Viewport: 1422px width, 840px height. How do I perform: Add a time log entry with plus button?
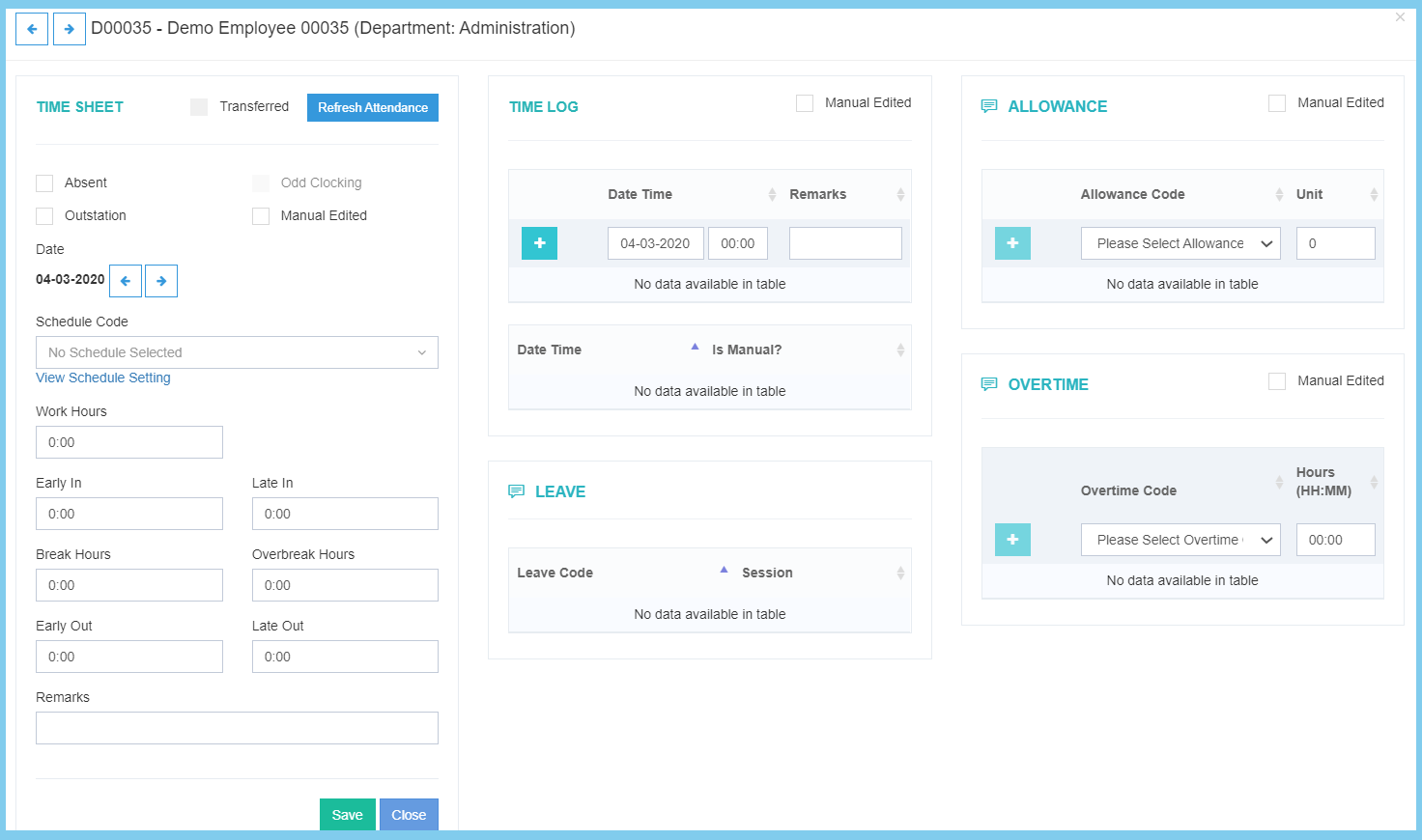[539, 243]
